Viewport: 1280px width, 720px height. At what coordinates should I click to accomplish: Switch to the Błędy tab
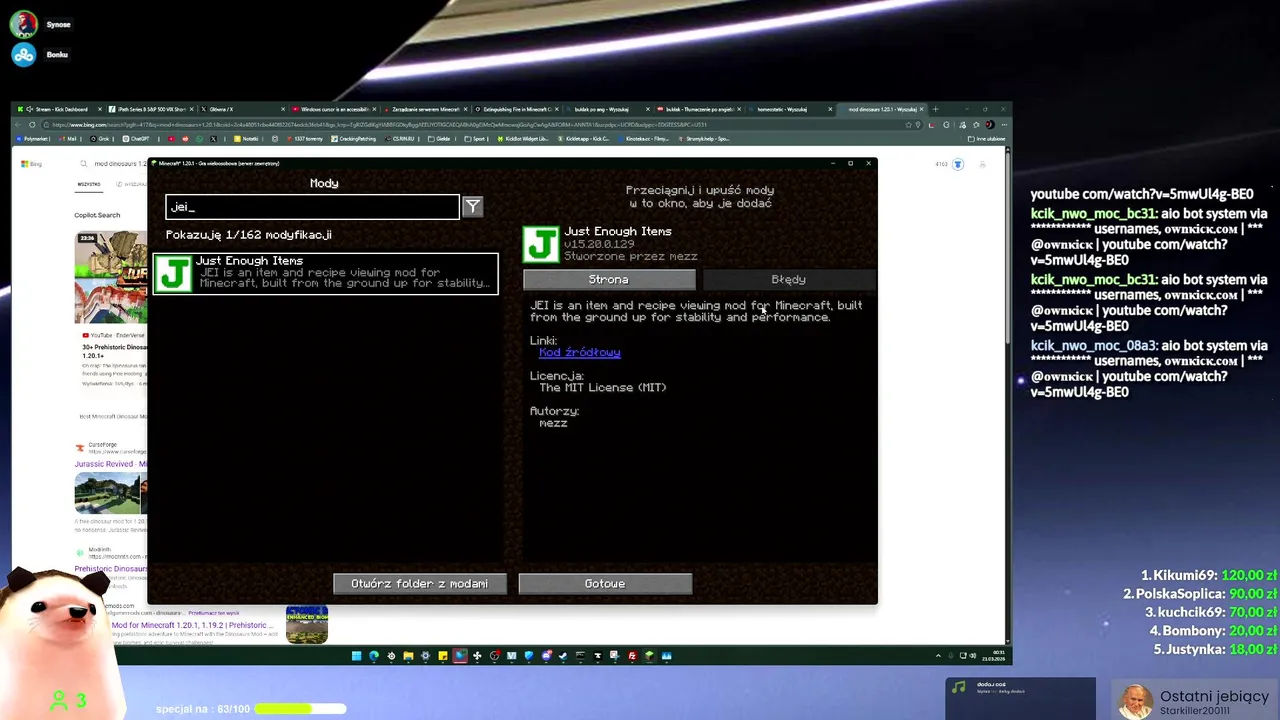click(x=788, y=280)
